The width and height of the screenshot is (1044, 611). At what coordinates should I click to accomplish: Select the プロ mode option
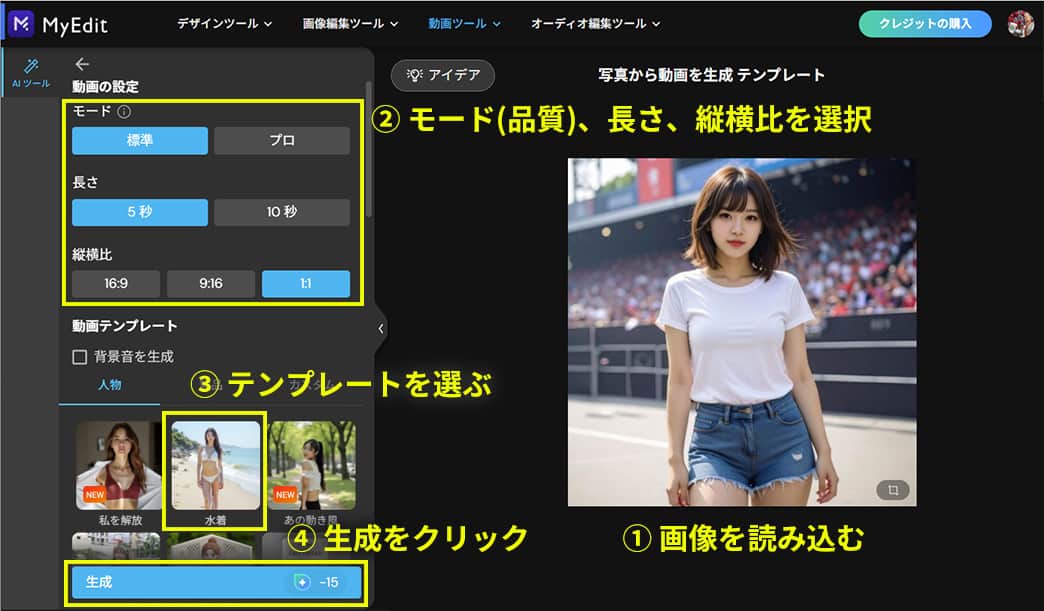point(282,141)
